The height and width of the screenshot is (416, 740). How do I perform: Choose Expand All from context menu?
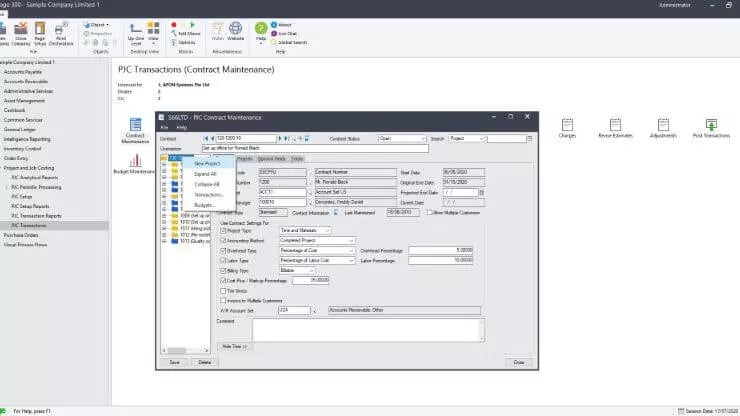pyautogui.click(x=208, y=174)
